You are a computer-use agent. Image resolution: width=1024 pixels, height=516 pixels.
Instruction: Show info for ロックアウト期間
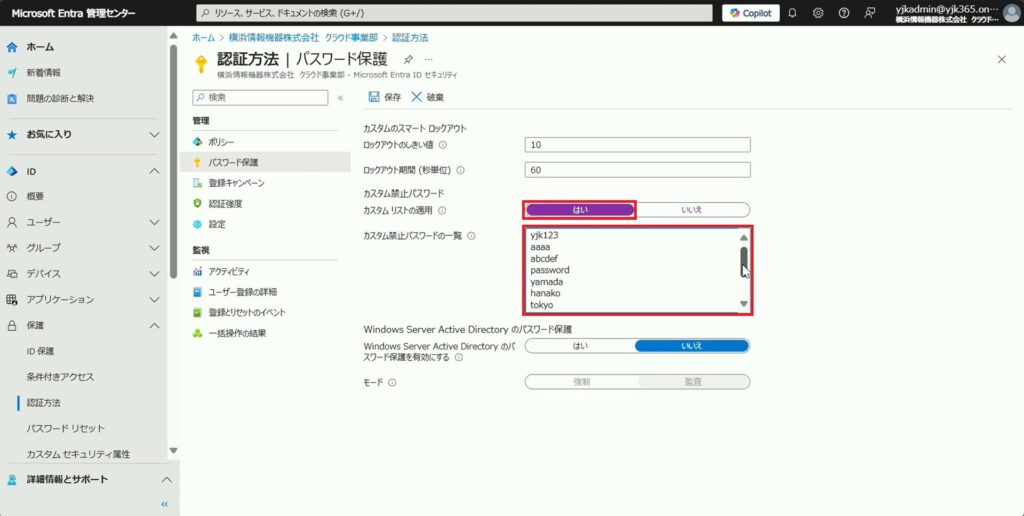460,170
